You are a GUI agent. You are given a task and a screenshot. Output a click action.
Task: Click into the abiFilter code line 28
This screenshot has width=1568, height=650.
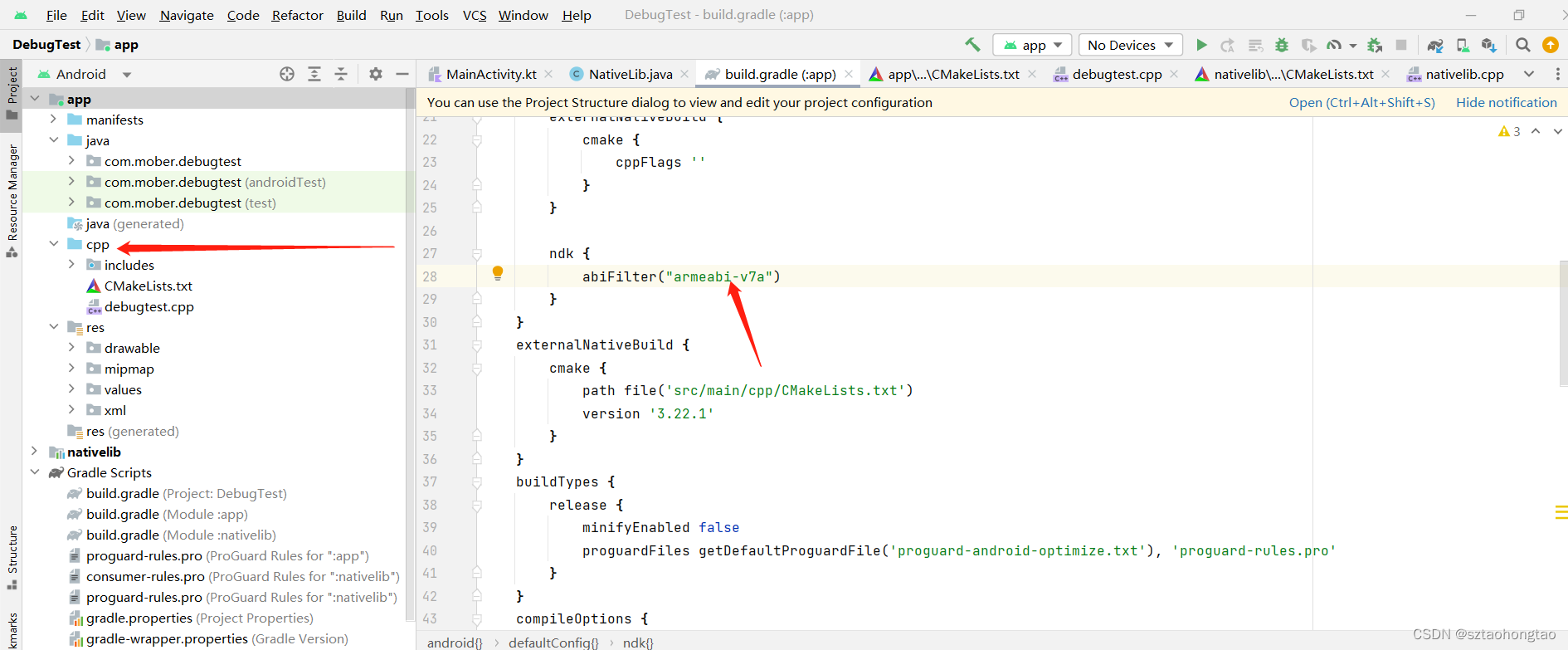pos(680,276)
